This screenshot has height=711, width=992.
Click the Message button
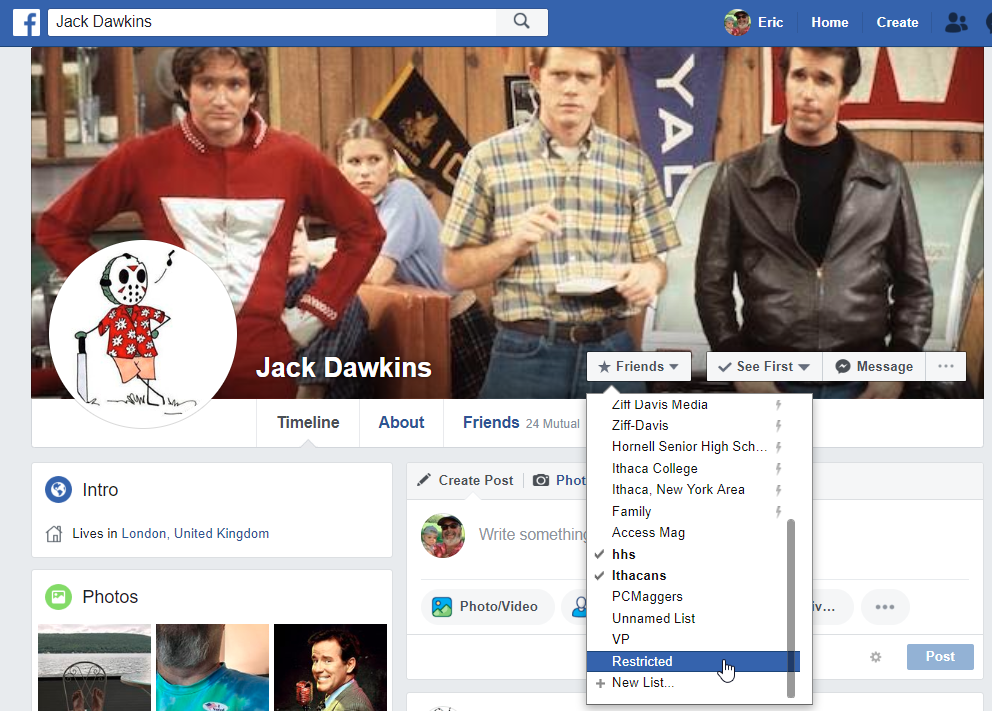(x=874, y=367)
